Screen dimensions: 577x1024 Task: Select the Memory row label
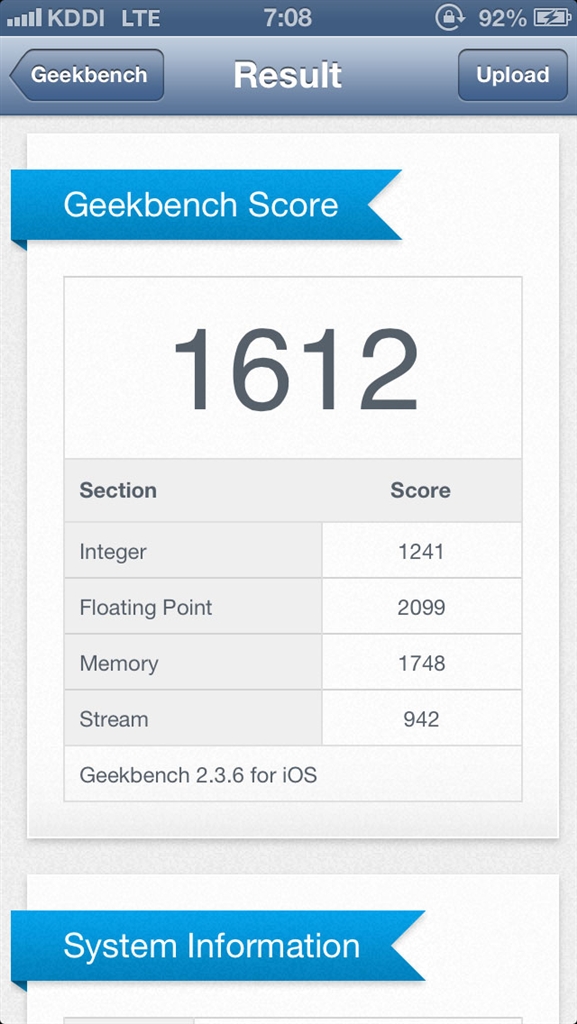(x=119, y=664)
